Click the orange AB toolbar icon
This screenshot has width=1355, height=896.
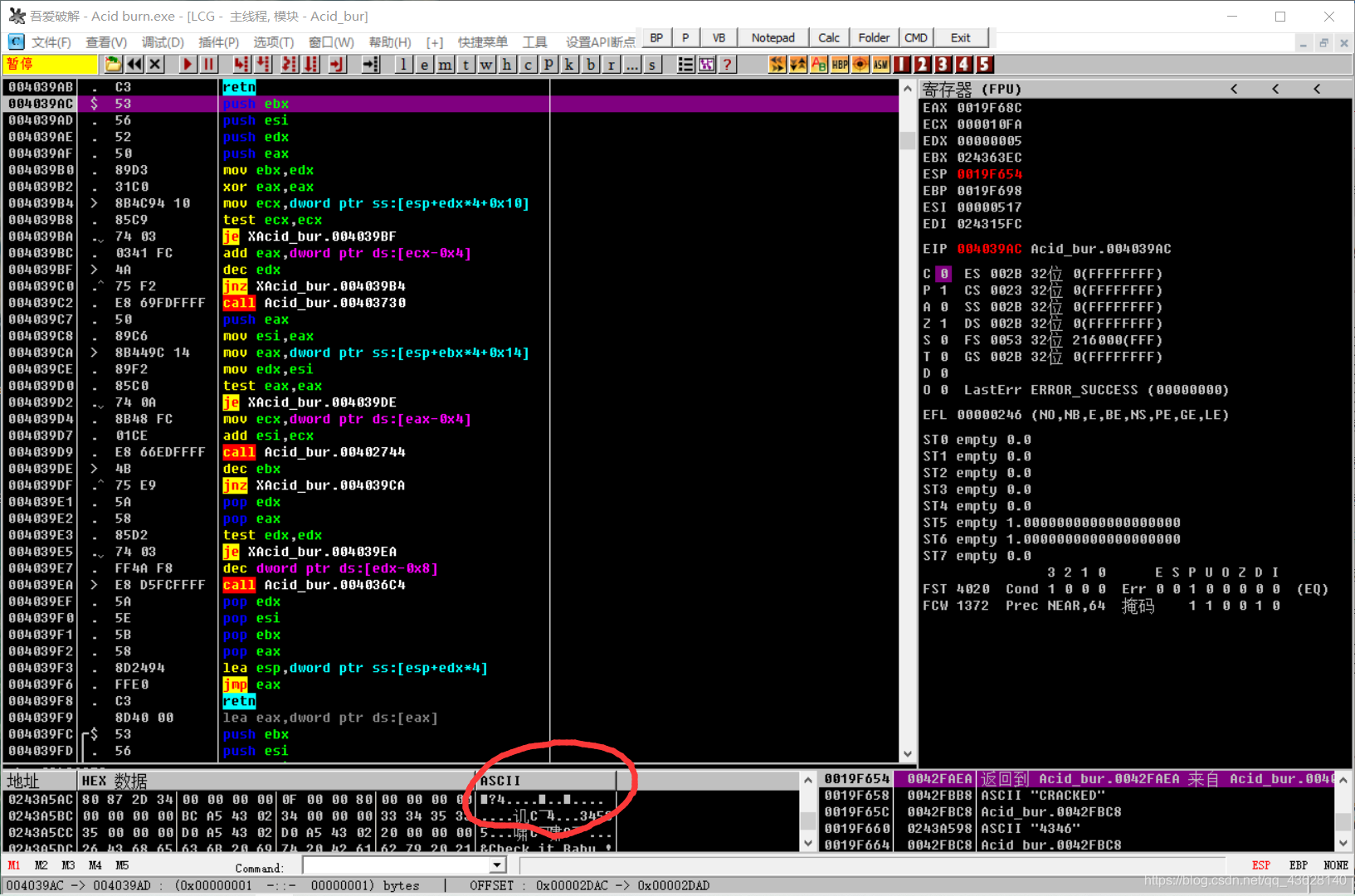pyautogui.click(x=819, y=64)
